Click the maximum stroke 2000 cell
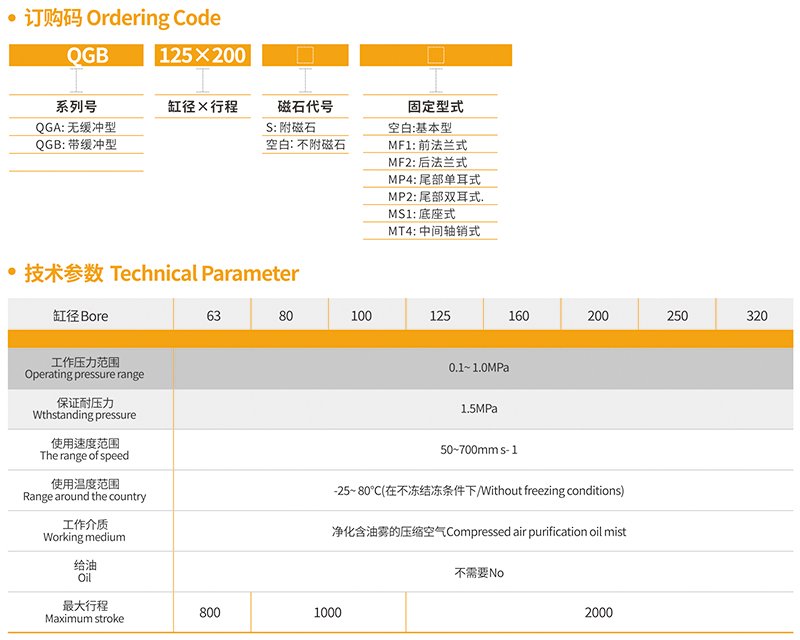 click(598, 612)
